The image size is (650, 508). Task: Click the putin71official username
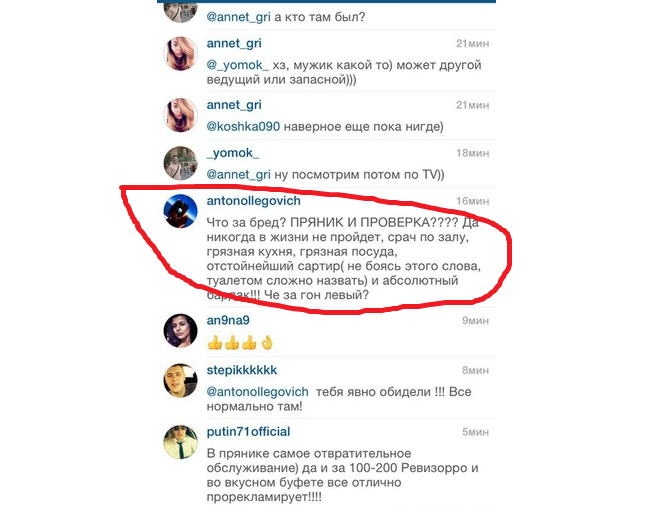click(248, 432)
